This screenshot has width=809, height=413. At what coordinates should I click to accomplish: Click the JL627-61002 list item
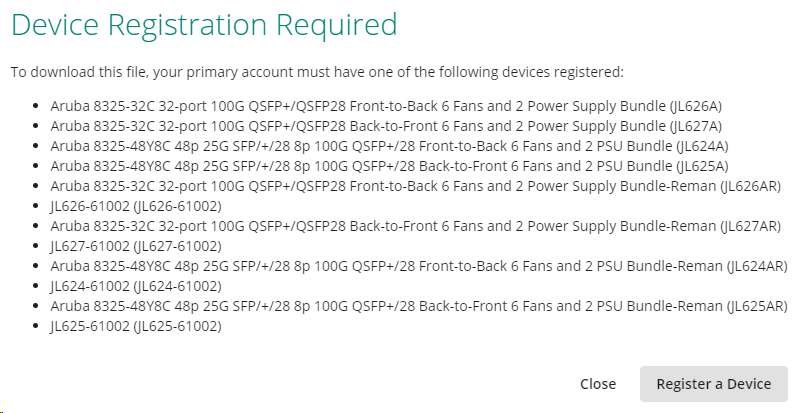pos(136,246)
